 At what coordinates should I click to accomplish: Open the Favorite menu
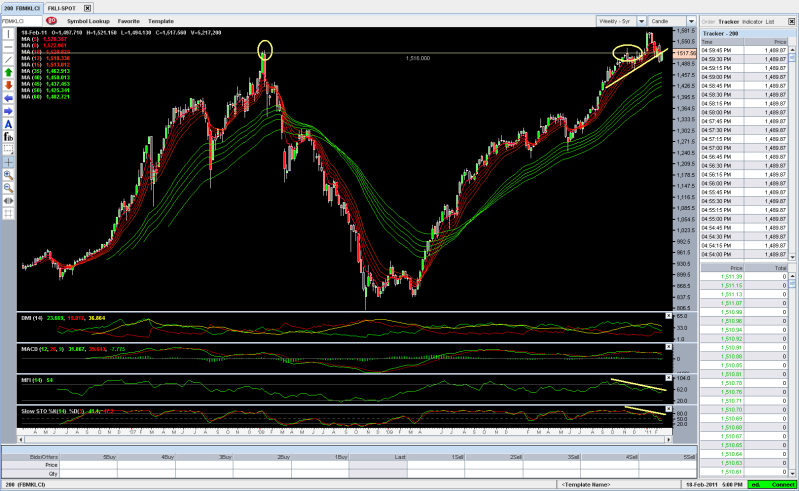pyautogui.click(x=128, y=21)
